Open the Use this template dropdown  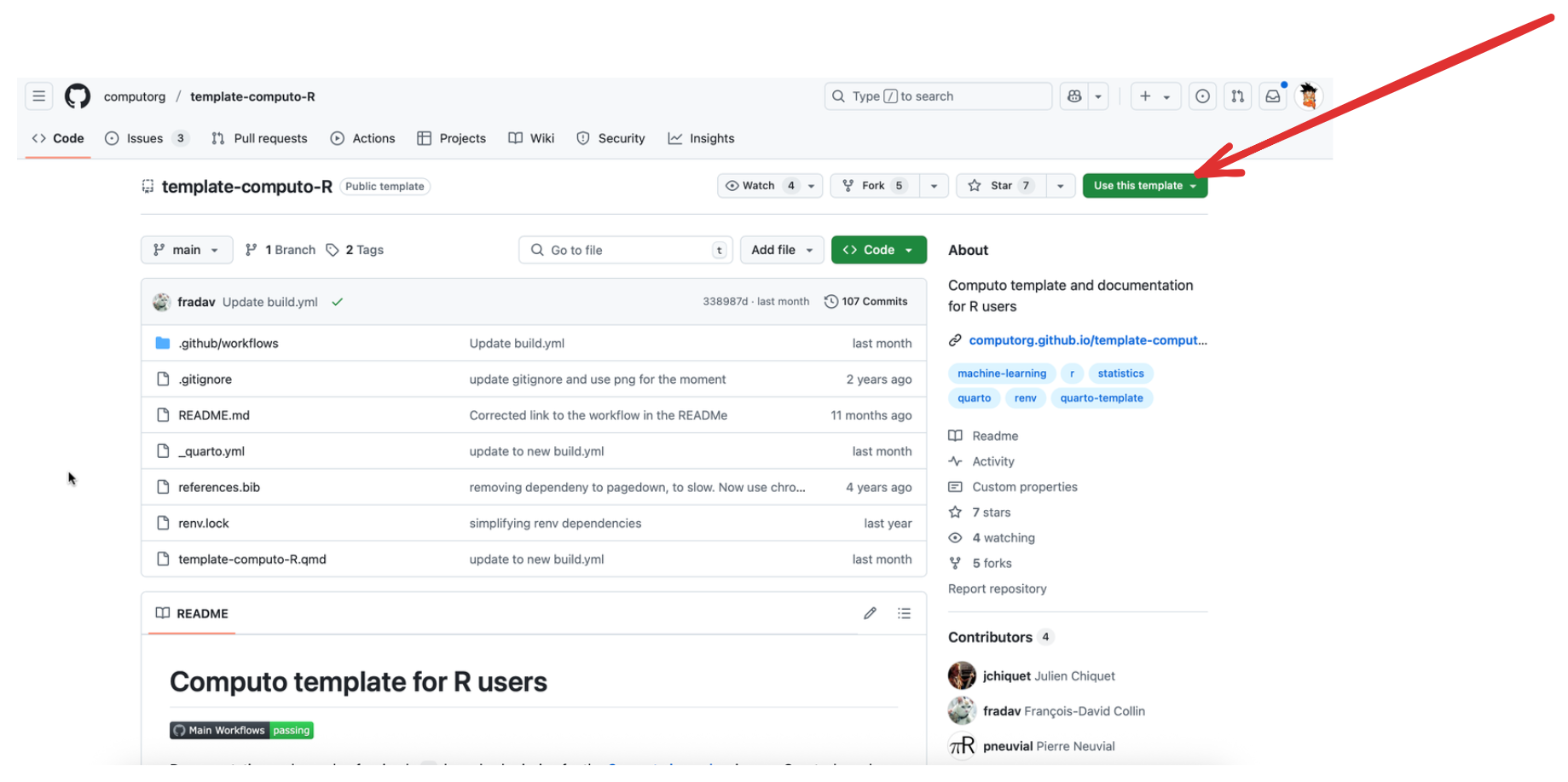1145,185
